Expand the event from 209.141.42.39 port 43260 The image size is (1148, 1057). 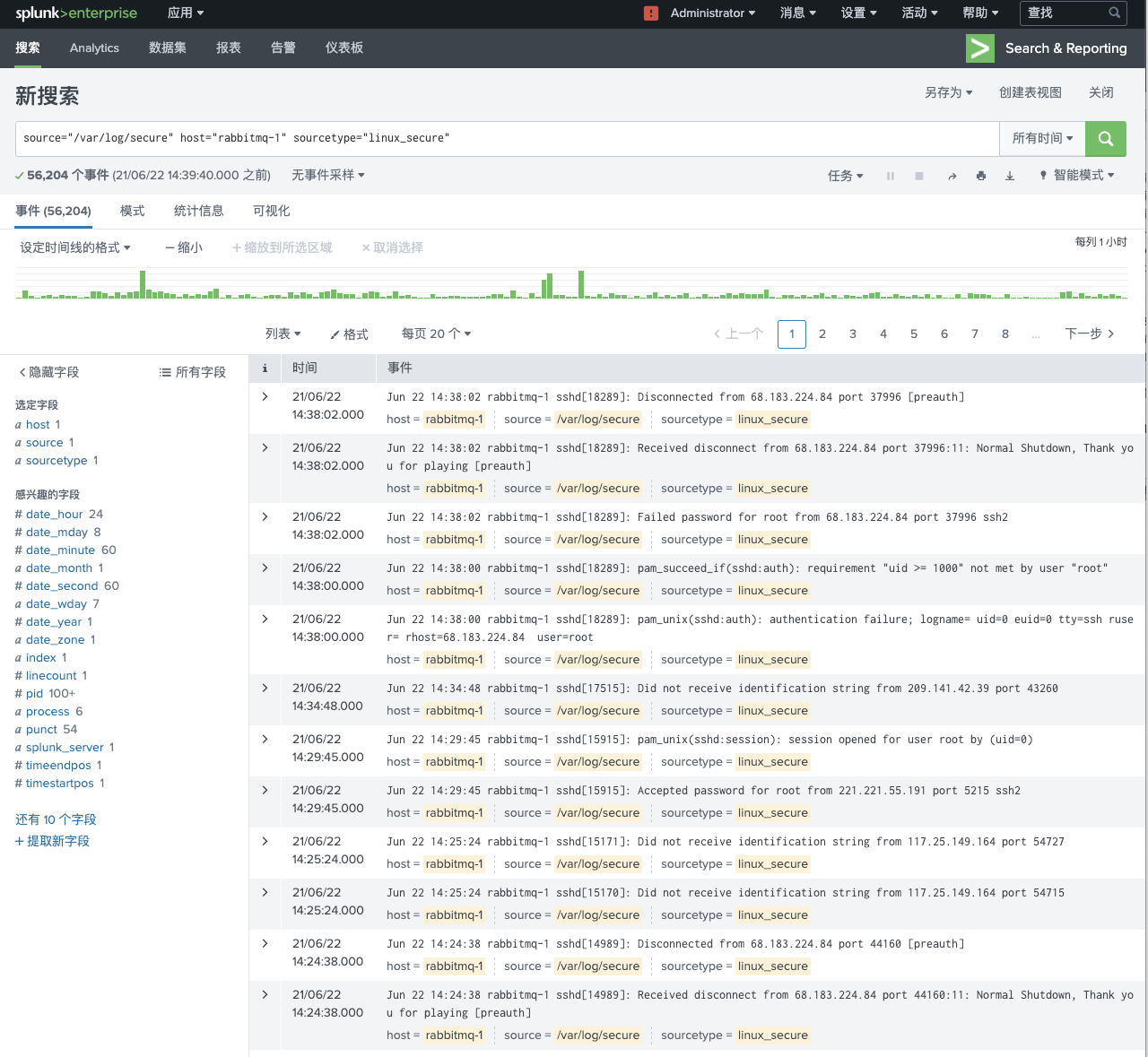pyautogui.click(x=265, y=688)
